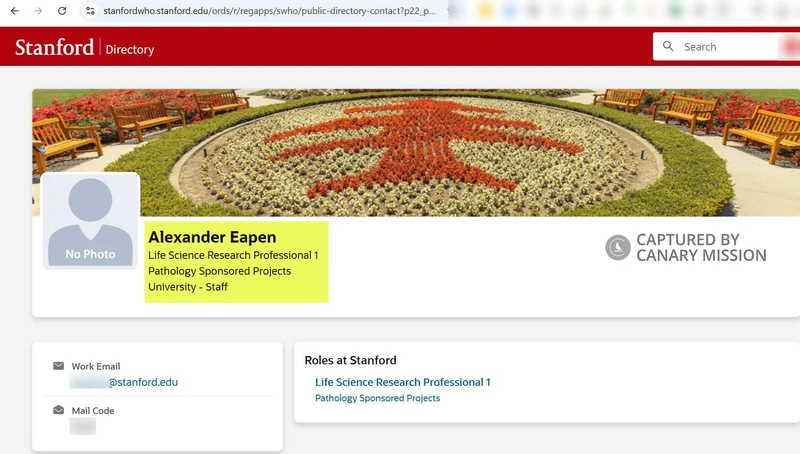Reload the page with the refresh icon
This screenshot has height=454, width=800.
click(62, 11)
